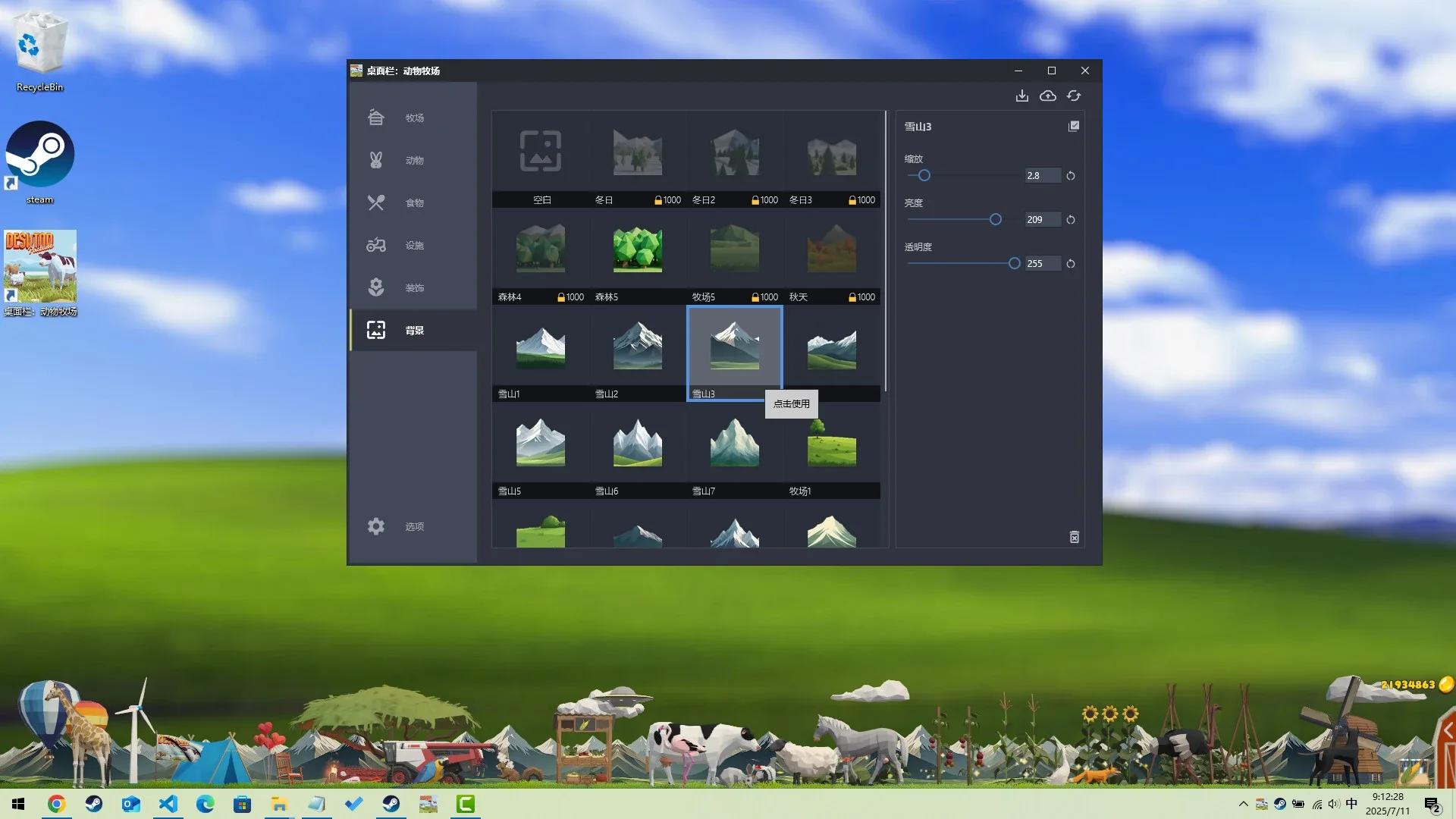1456x819 pixels.
Task: Toggle the apply checkbox beside 雪山3 title
Action: pos(1074,126)
